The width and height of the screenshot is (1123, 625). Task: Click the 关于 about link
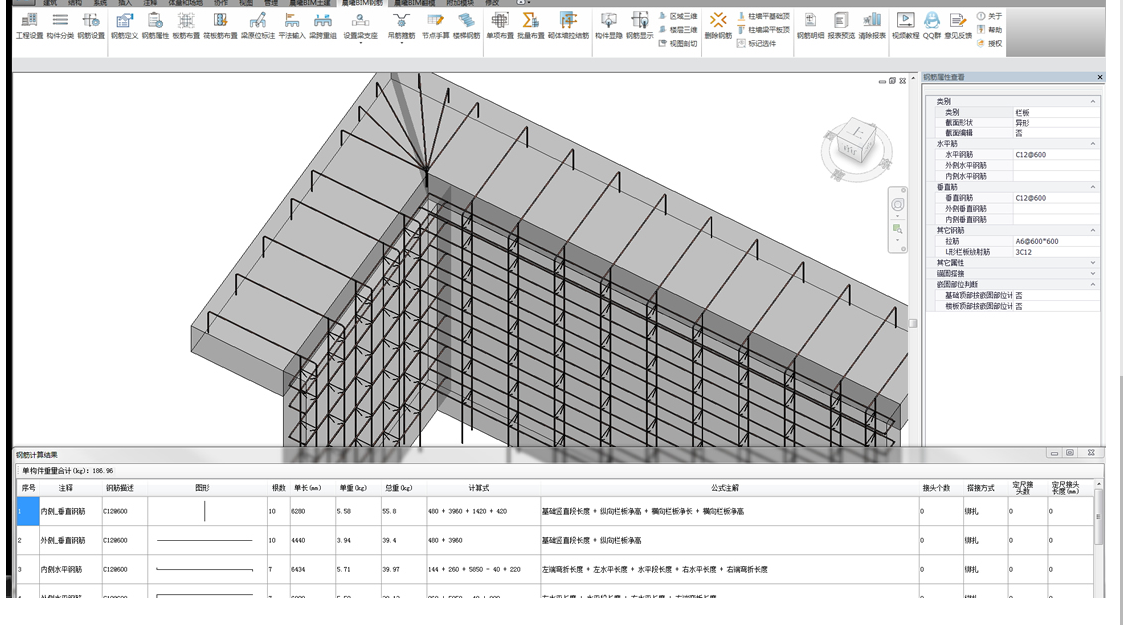(988, 16)
